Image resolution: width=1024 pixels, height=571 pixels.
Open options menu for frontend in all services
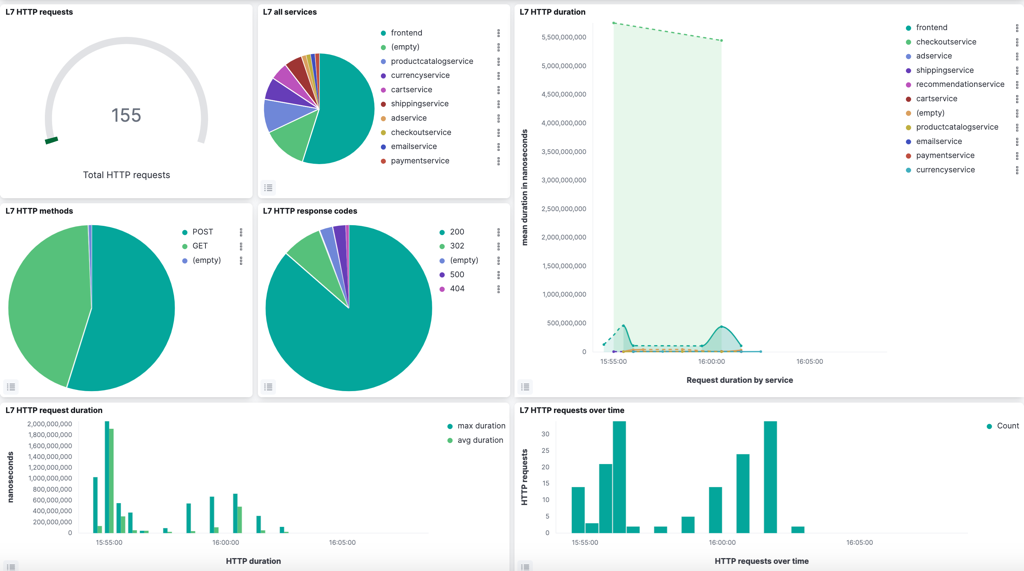pos(498,33)
